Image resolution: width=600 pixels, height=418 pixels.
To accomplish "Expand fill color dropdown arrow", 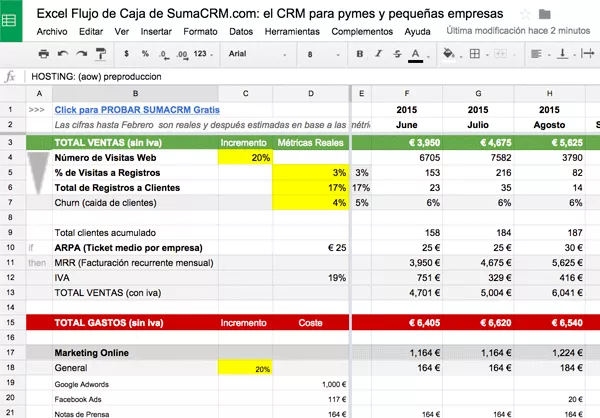I will tap(461, 57).
